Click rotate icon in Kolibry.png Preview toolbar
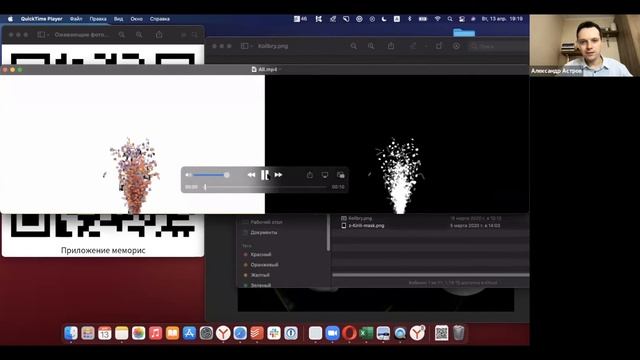The image size is (640, 360). [439, 46]
